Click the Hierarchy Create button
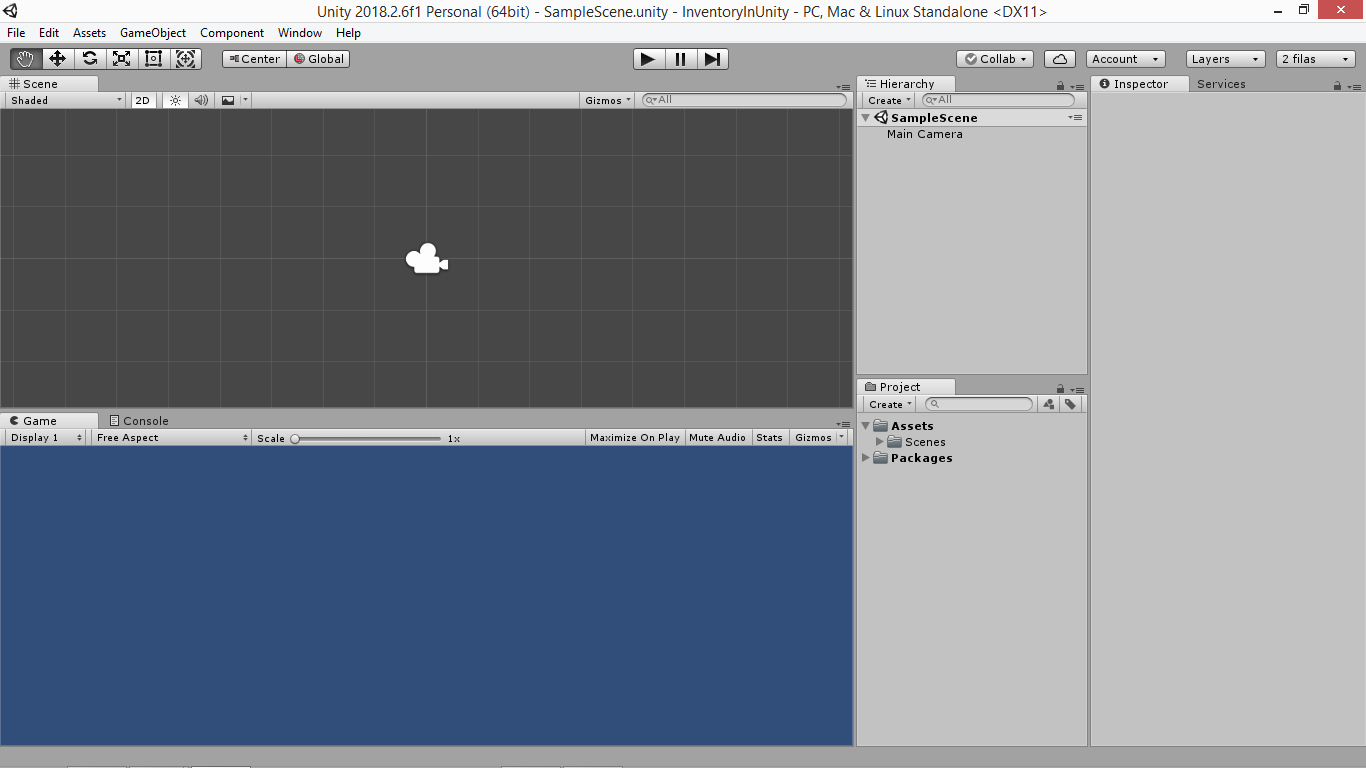This screenshot has width=1366, height=768. (x=889, y=100)
